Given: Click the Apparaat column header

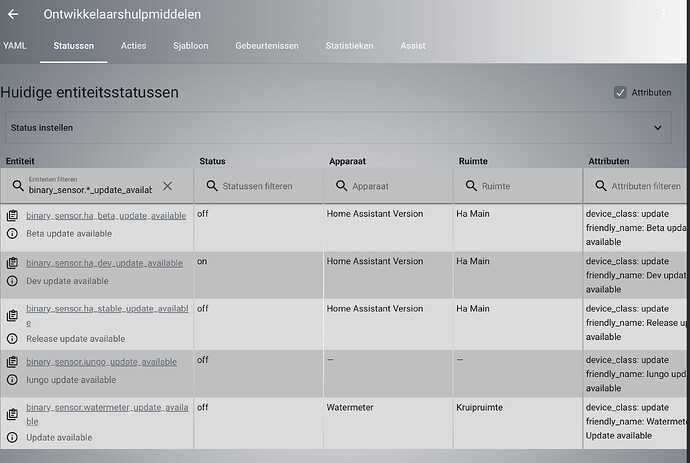Looking at the screenshot, I should (347, 161).
